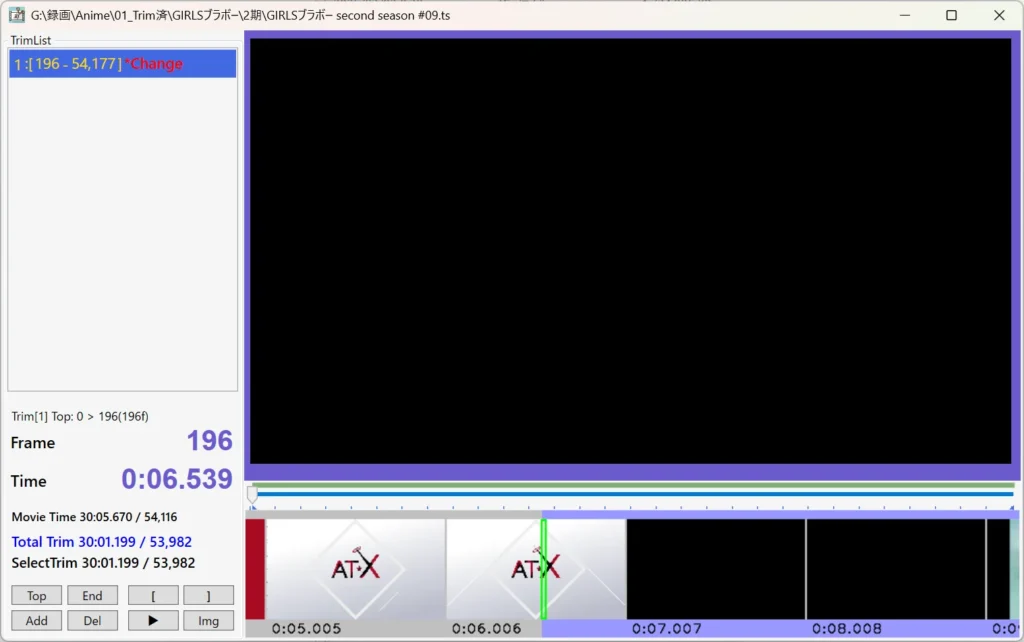Maximize the trim editor window
Screen dimensions: 1024x642
951,15
